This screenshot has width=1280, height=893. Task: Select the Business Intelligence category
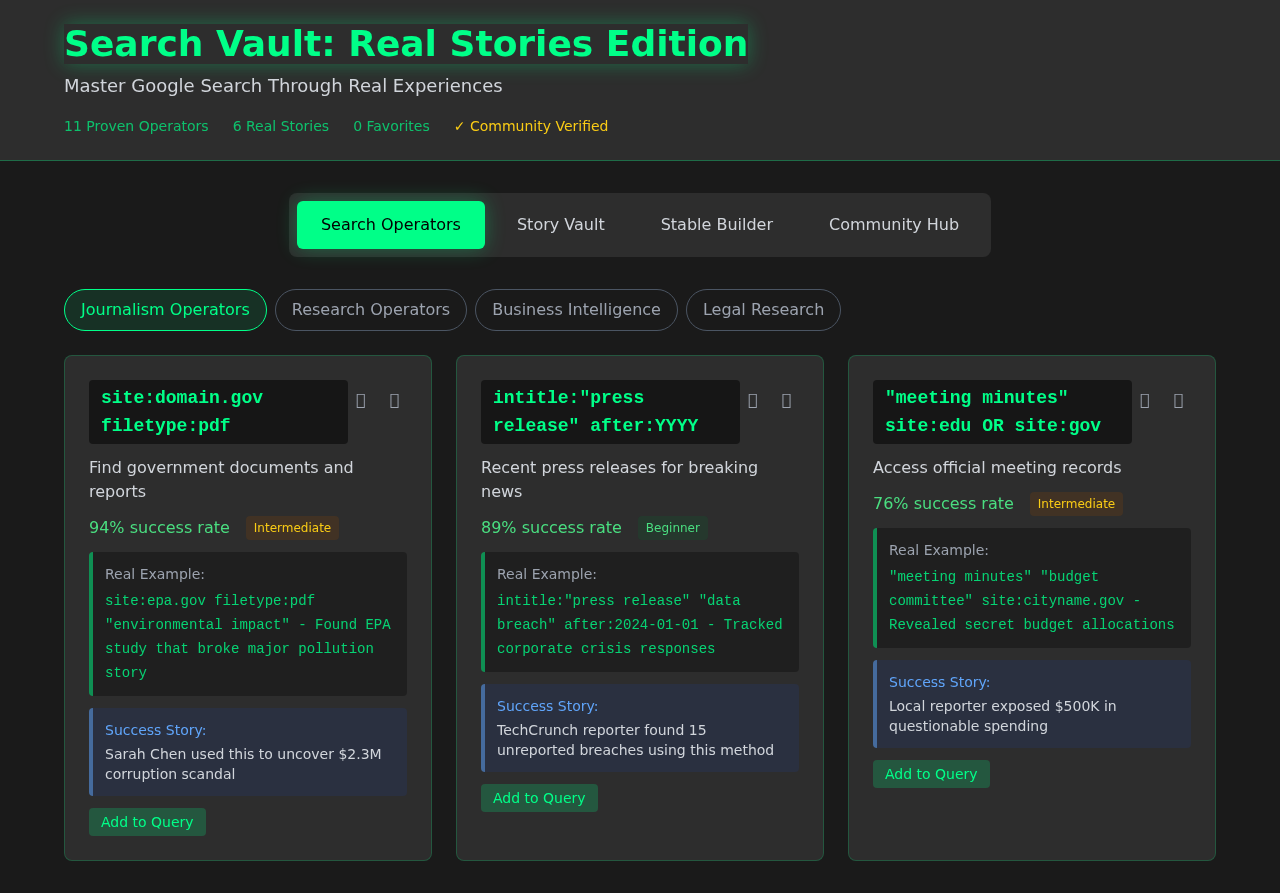coord(576,310)
